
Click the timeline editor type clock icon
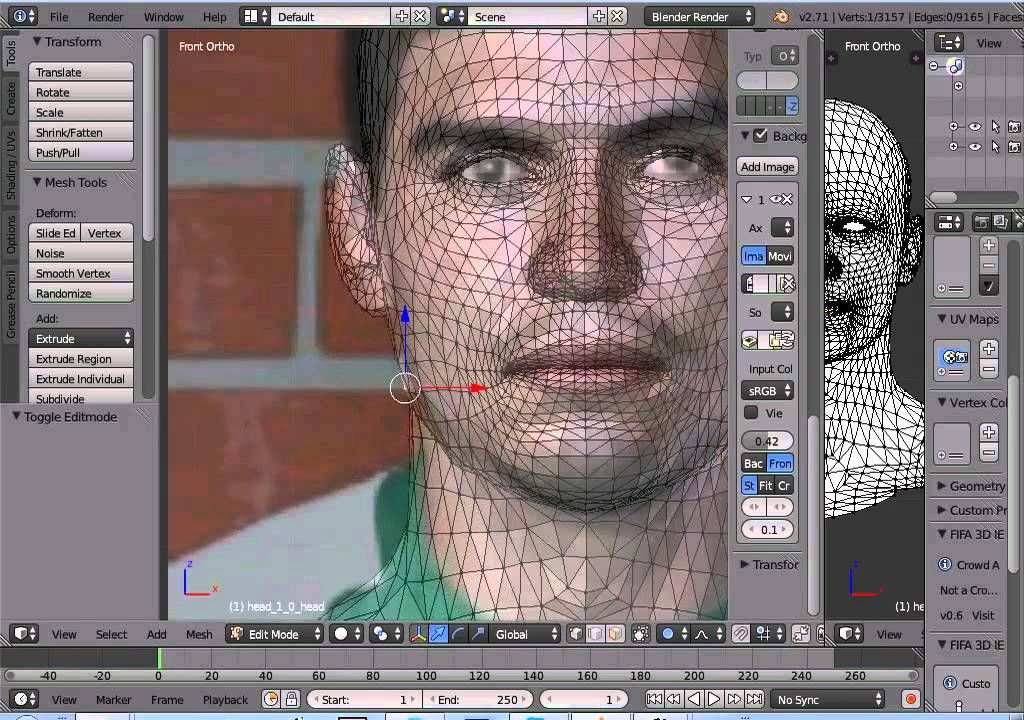(25, 699)
